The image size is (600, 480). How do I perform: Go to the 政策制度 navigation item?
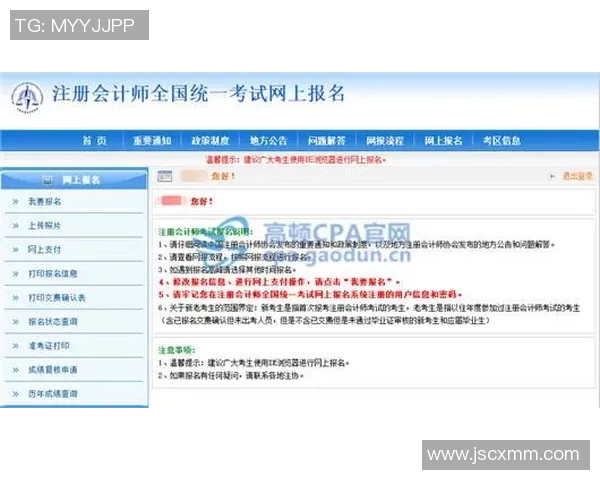tap(210, 140)
